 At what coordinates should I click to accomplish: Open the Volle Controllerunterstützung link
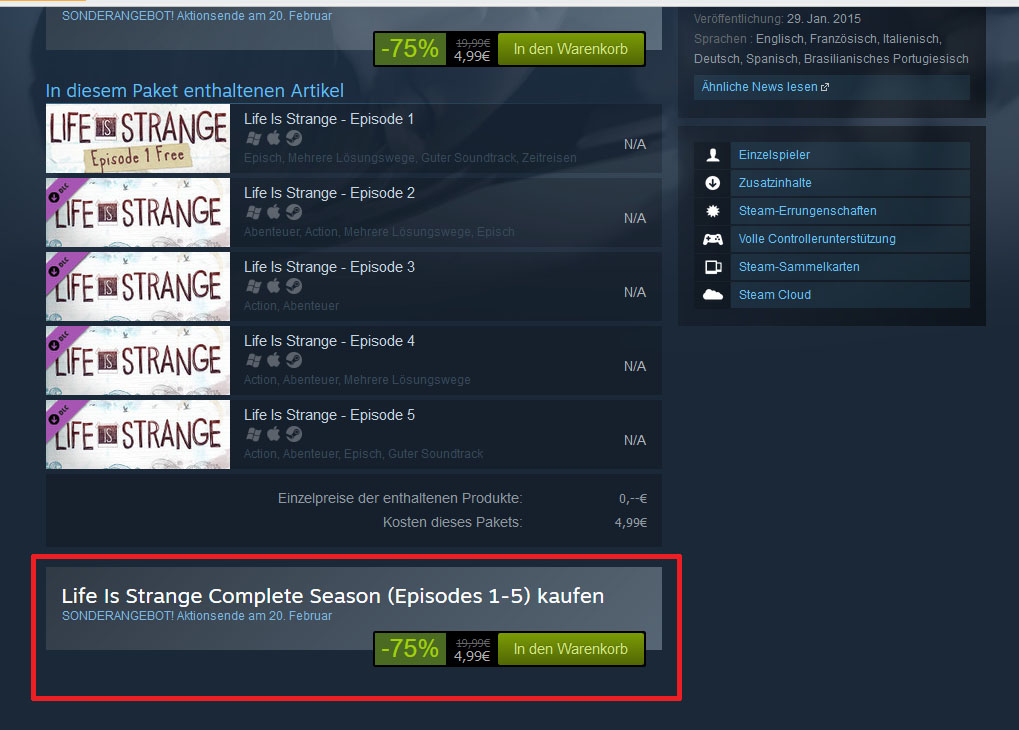(817, 239)
